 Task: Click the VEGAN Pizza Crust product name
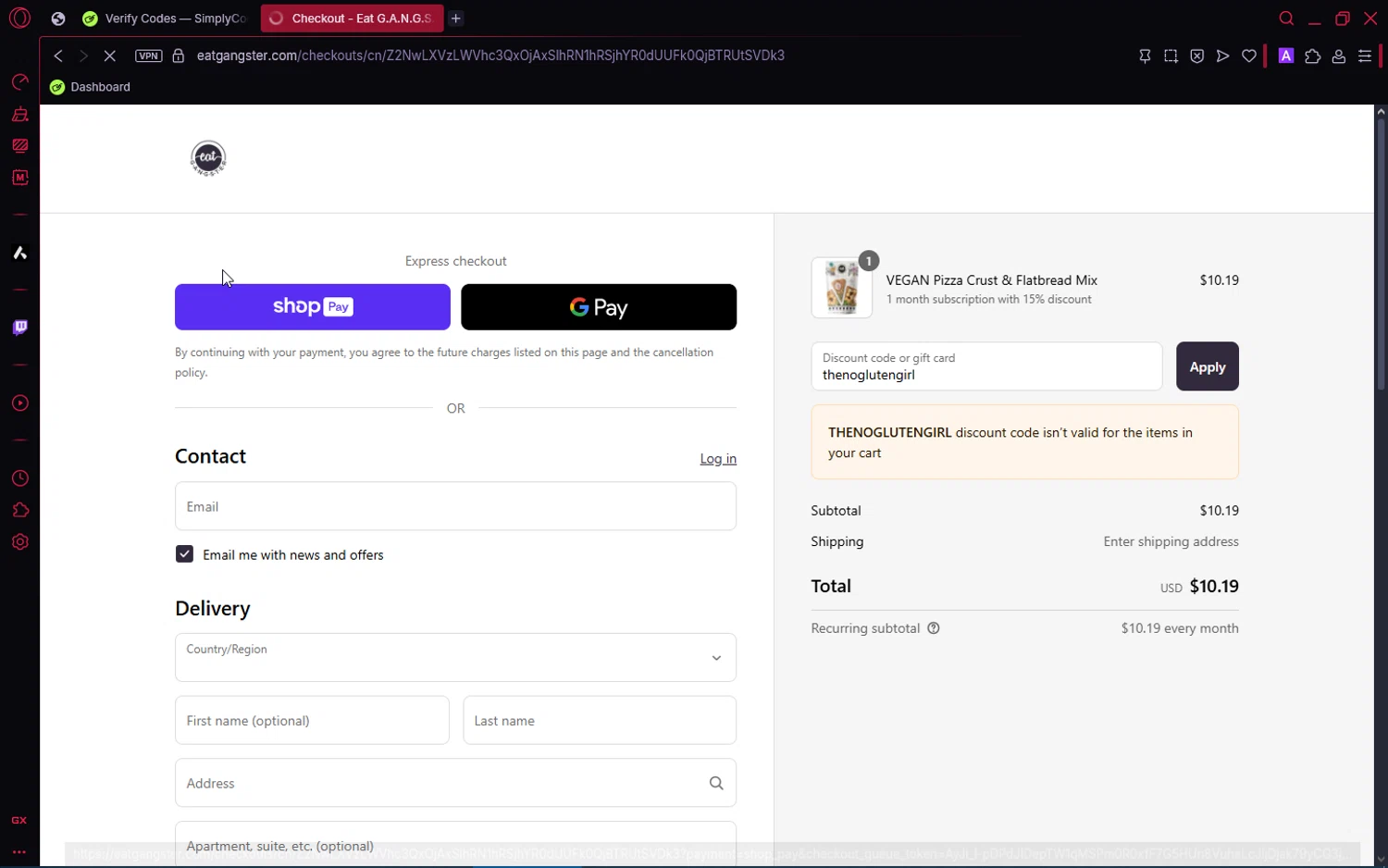click(992, 280)
